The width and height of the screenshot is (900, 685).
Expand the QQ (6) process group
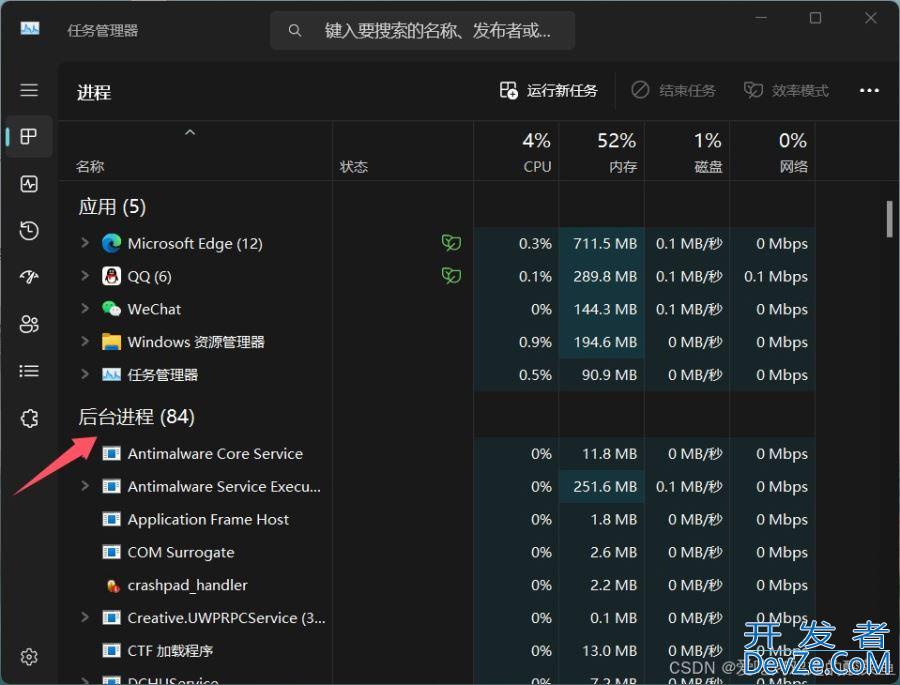tap(85, 276)
